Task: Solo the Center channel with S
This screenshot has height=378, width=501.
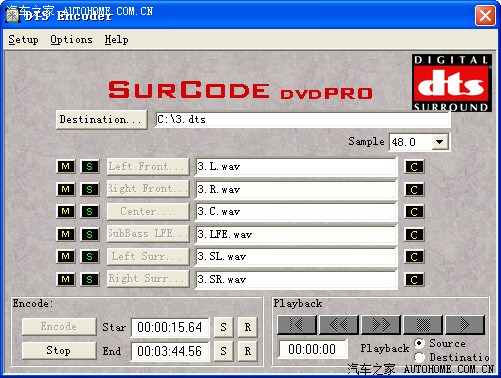Action: tap(89, 211)
